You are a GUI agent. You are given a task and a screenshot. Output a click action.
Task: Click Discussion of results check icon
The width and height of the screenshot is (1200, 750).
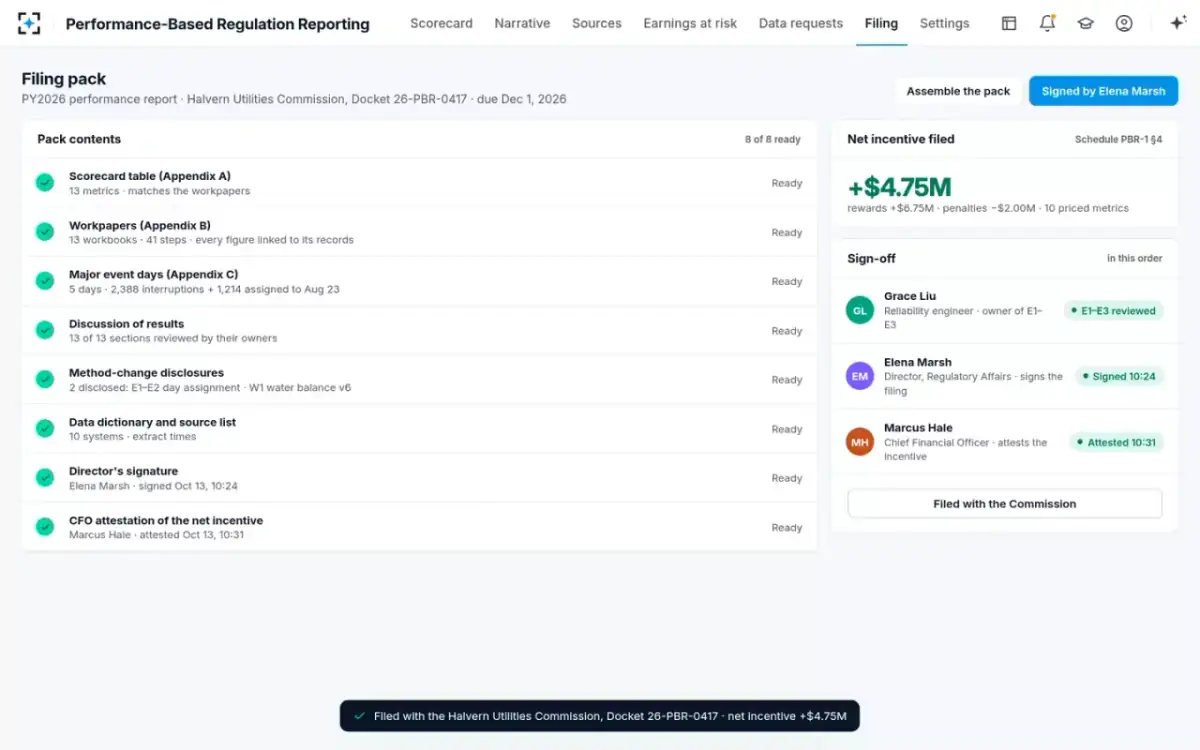pyautogui.click(x=45, y=330)
